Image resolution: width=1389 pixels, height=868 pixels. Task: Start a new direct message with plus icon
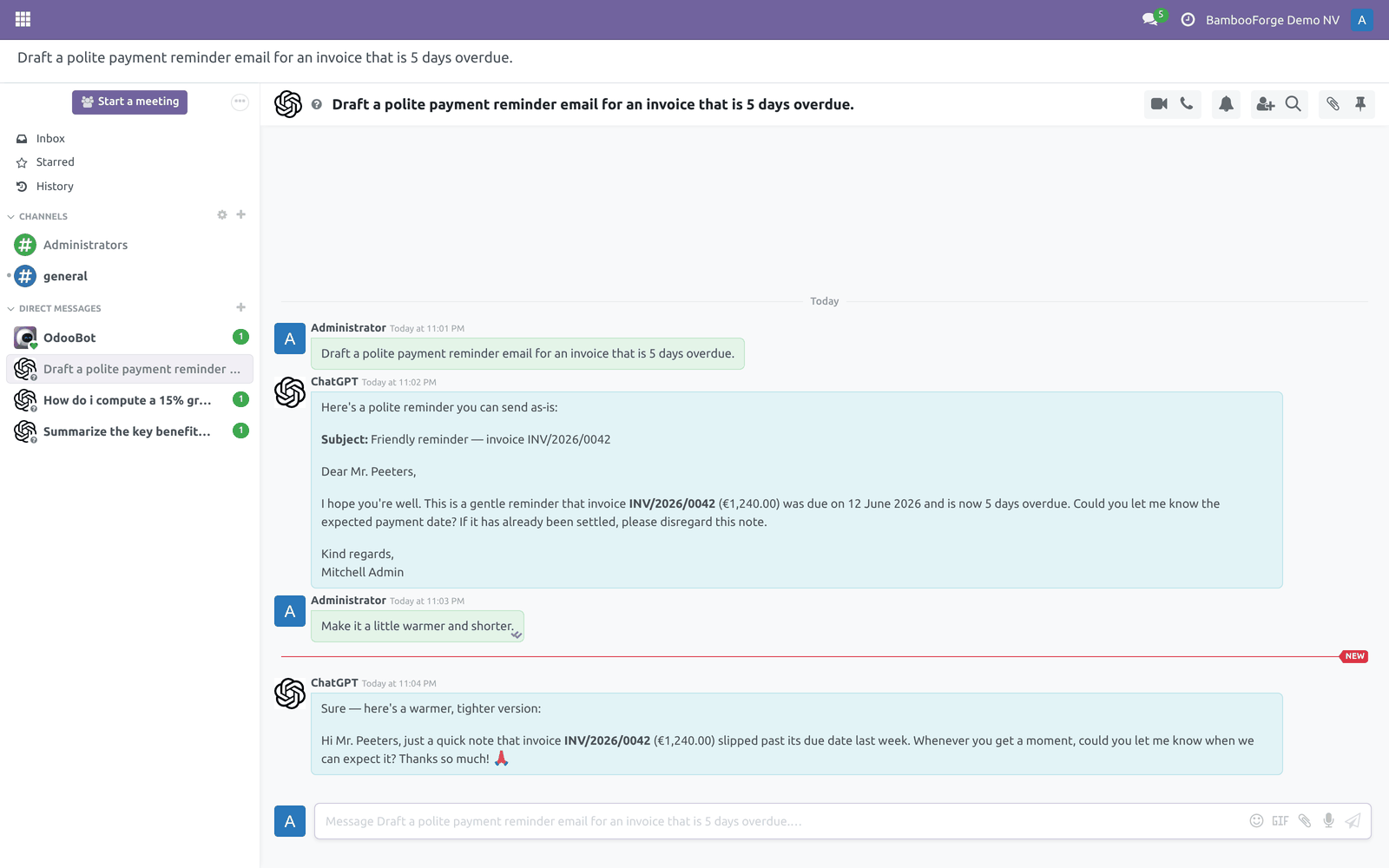pyautogui.click(x=241, y=307)
